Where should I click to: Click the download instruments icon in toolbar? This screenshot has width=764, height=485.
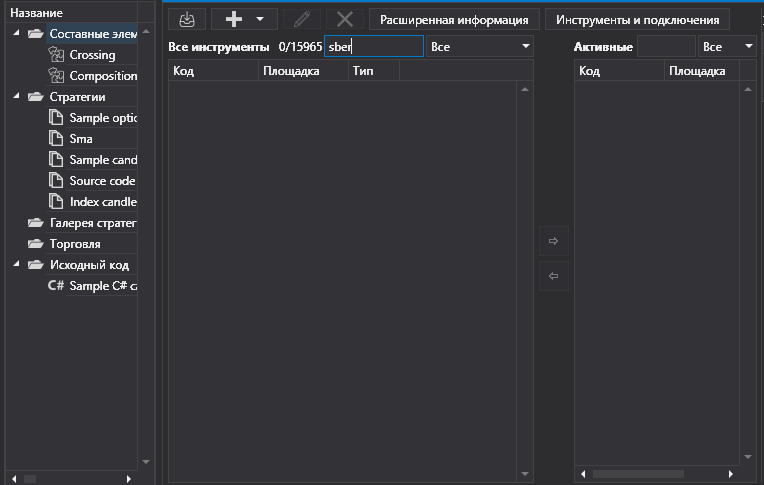click(x=186, y=19)
